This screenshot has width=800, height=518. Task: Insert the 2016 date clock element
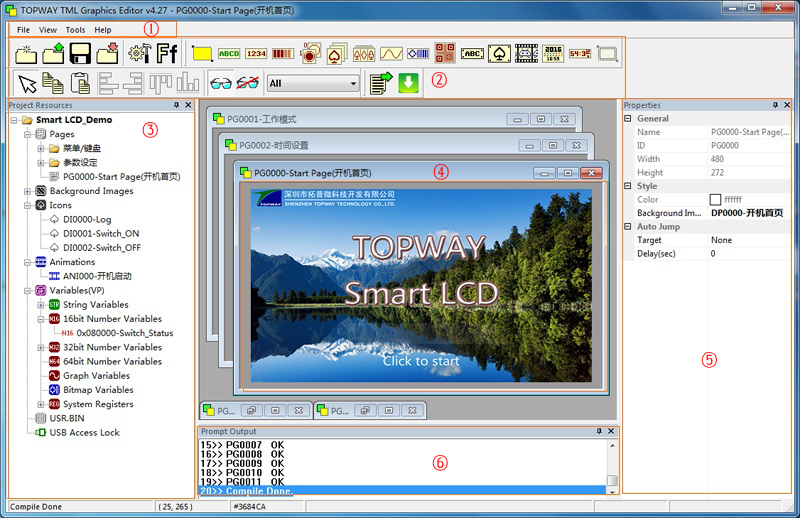553,54
